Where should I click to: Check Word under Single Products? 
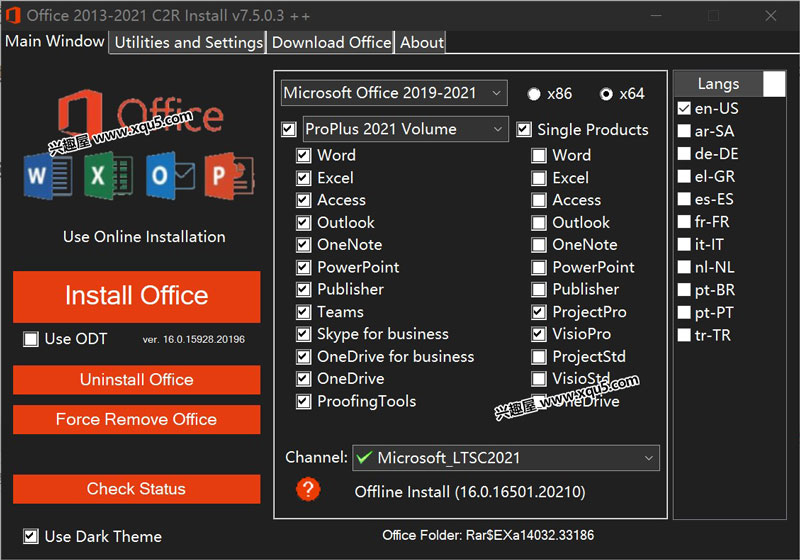[539, 155]
